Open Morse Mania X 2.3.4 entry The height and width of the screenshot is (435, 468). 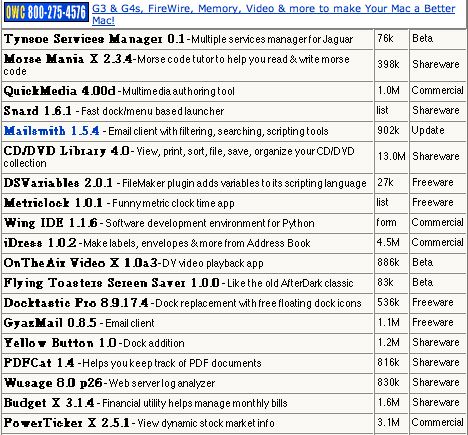(68, 59)
